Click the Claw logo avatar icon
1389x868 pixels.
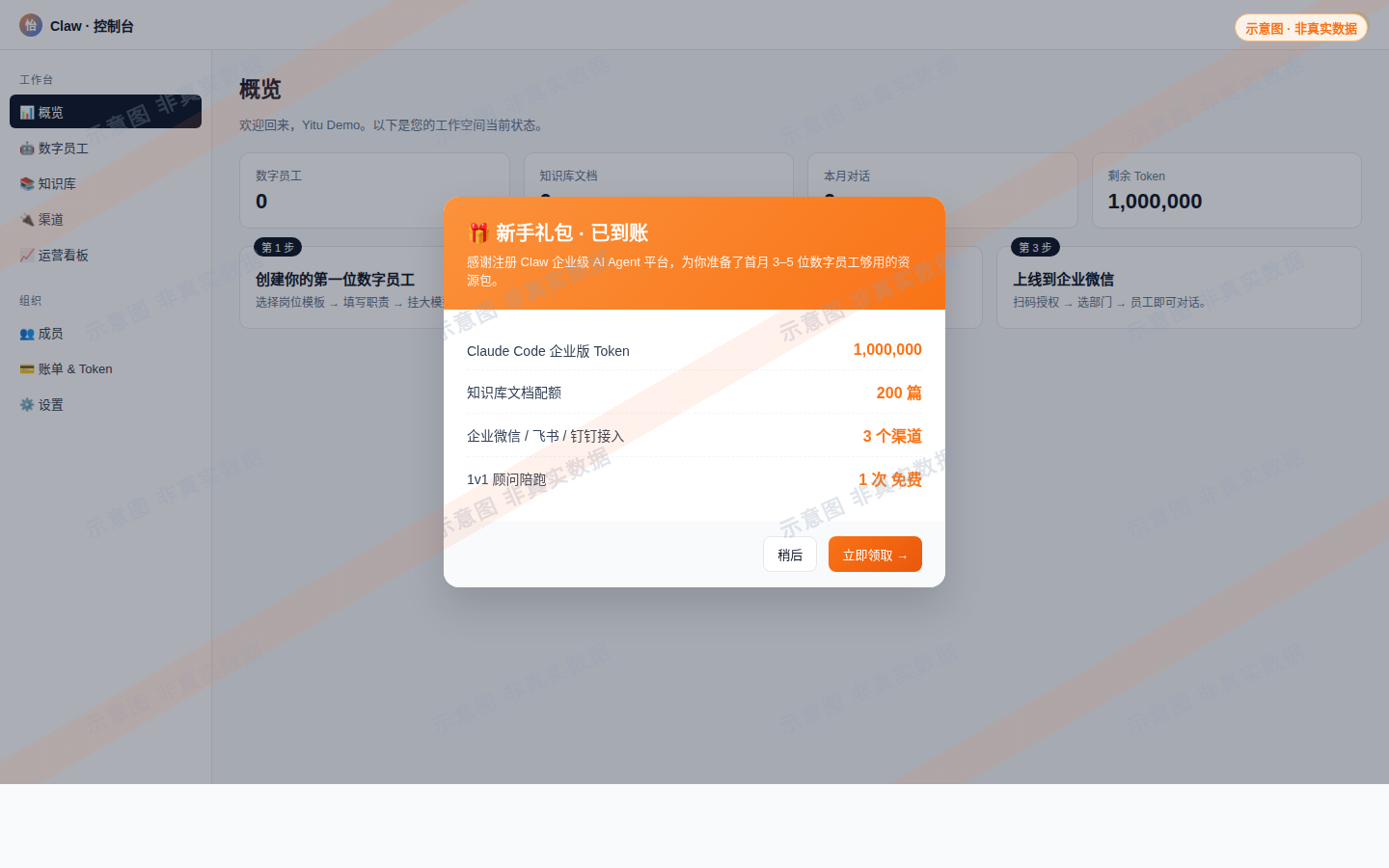31,25
